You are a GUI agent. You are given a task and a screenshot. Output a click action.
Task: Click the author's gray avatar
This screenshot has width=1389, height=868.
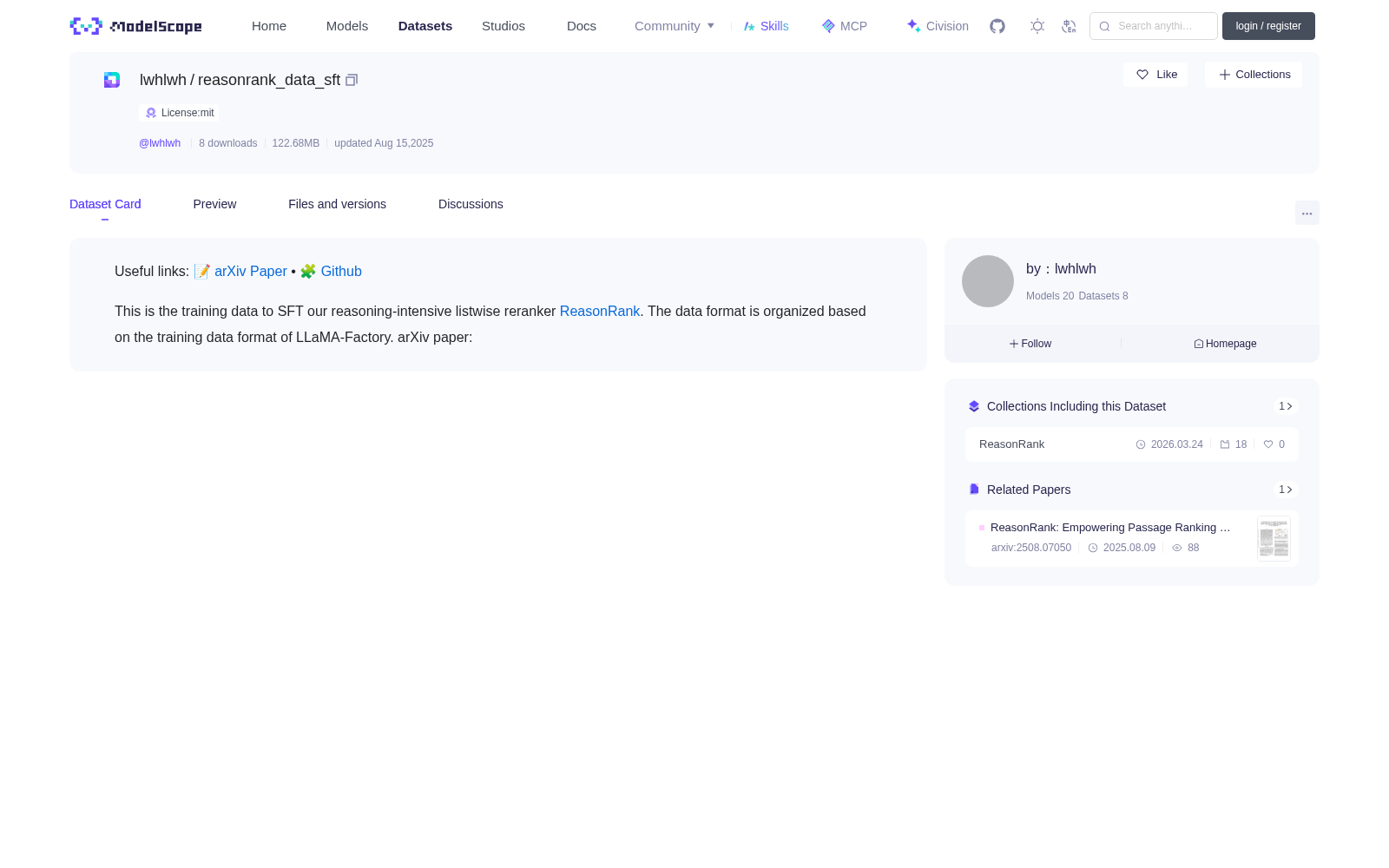tap(988, 281)
